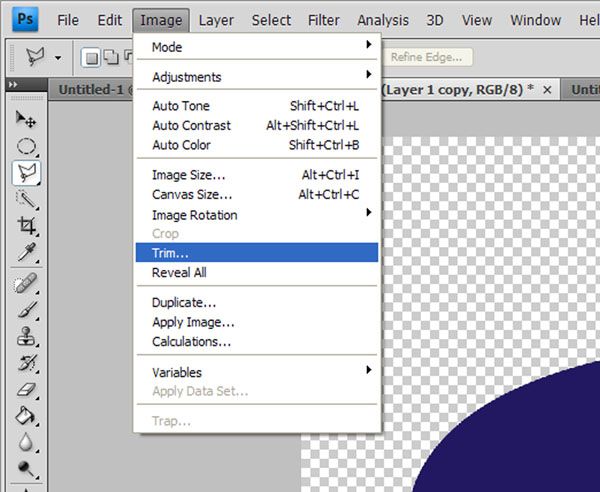Open Canvas Size dialog

pyautogui.click(x=257, y=194)
